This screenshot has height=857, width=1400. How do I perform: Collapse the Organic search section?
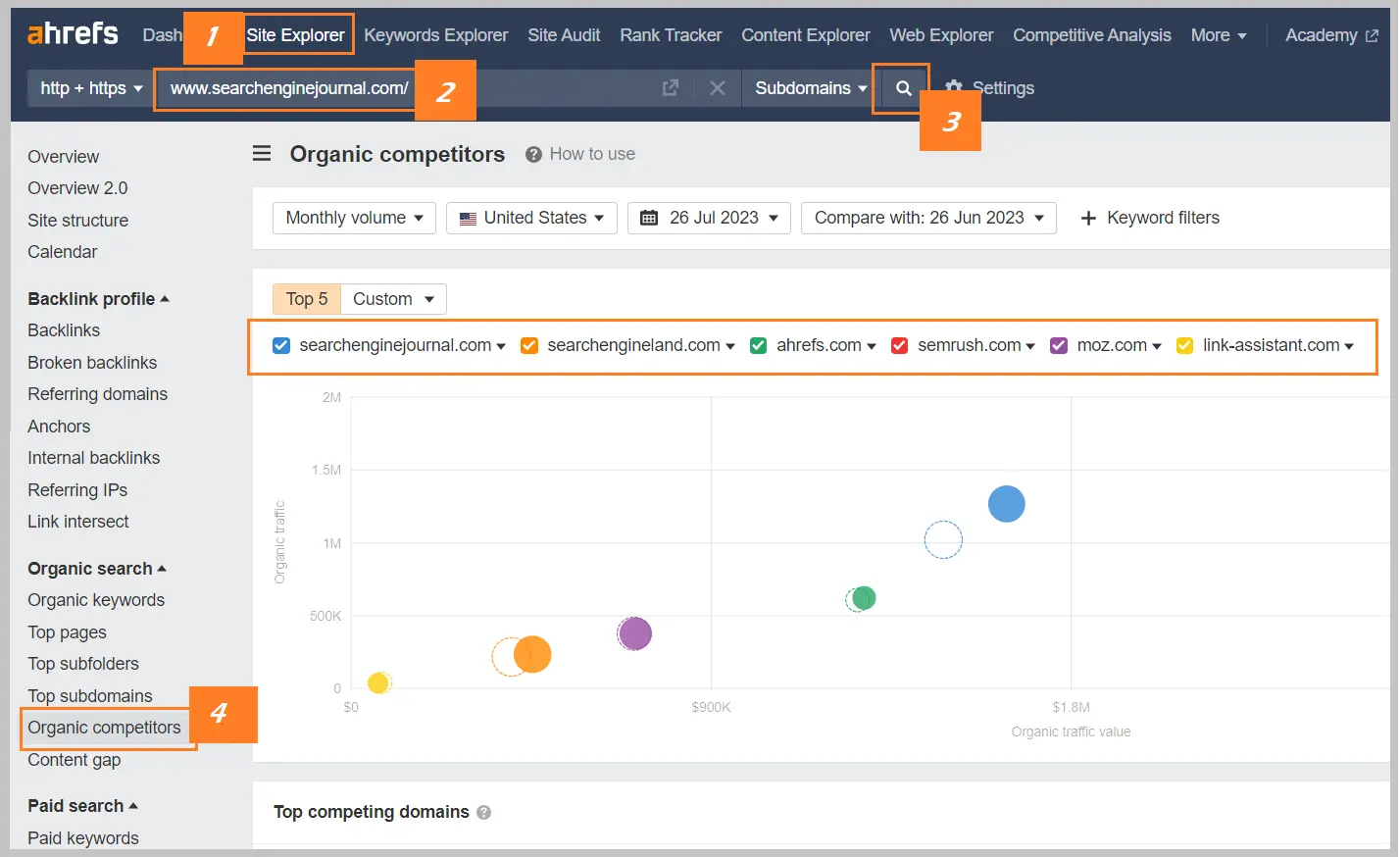[x=97, y=569]
